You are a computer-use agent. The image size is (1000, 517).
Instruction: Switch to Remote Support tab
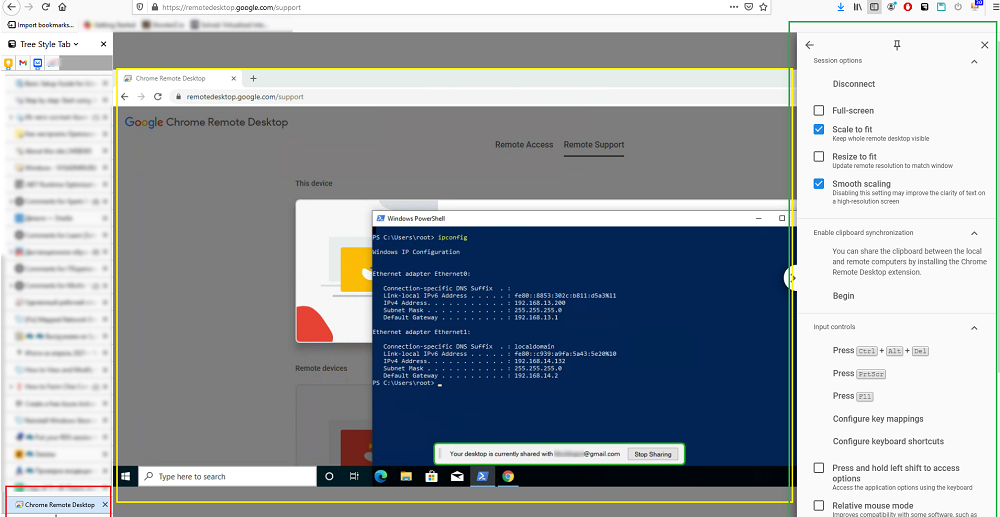(594, 145)
